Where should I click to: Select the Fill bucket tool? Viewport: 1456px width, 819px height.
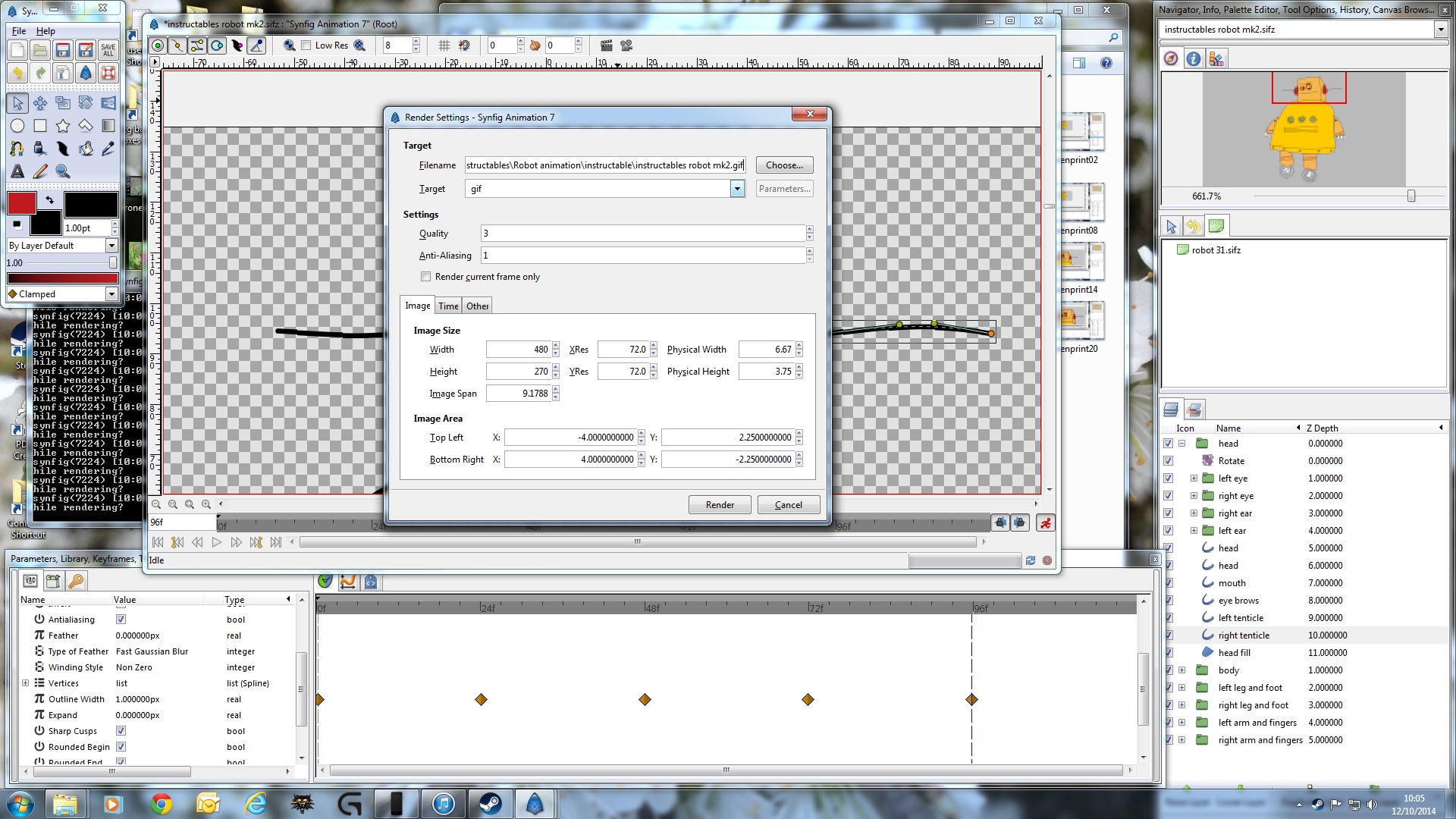[x=86, y=149]
